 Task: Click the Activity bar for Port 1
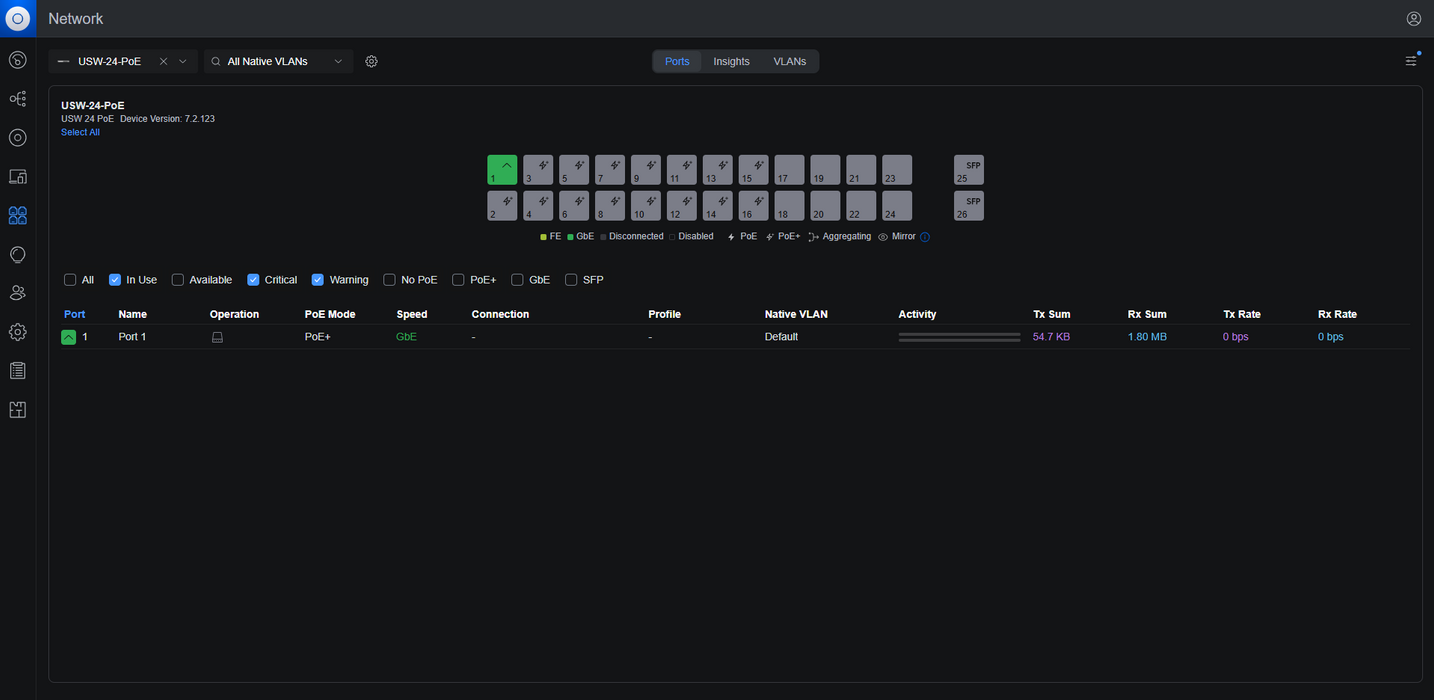point(959,337)
